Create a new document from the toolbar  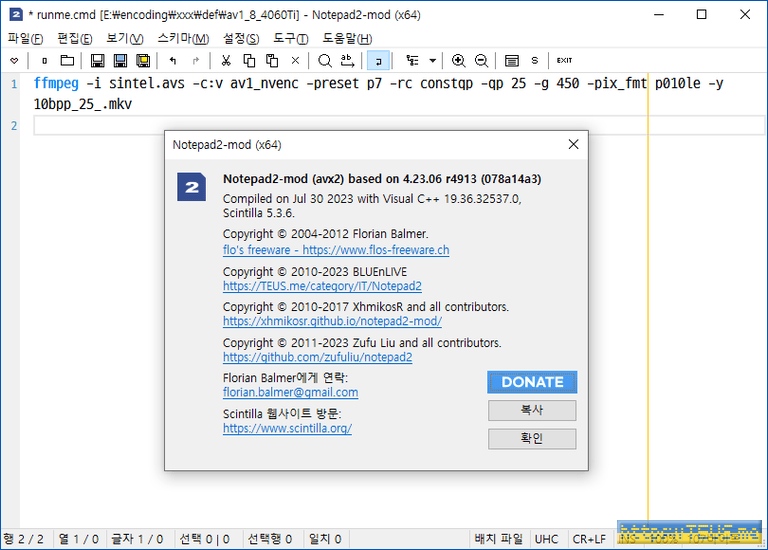(45, 61)
